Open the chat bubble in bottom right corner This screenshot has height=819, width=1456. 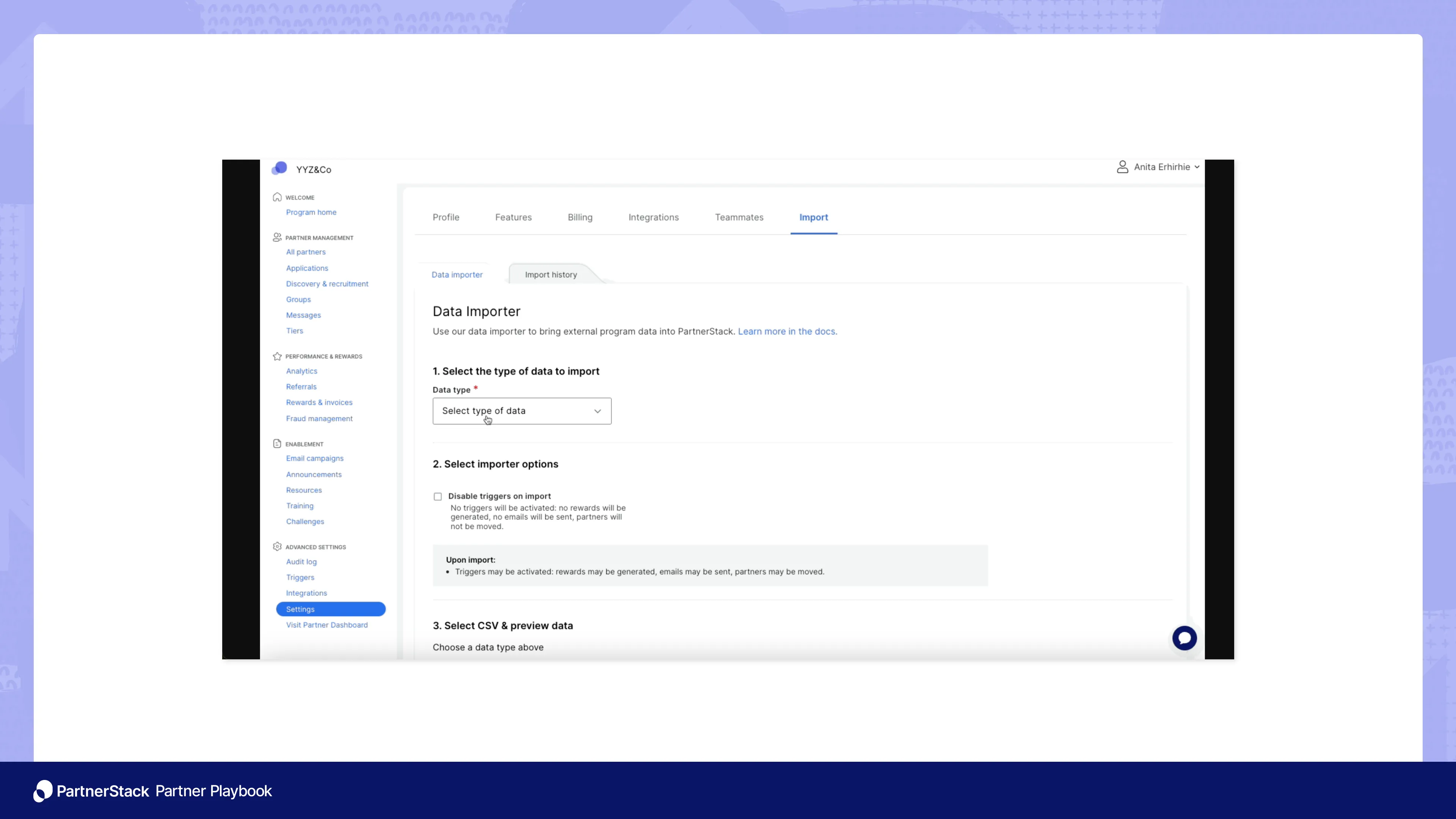[x=1185, y=638]
